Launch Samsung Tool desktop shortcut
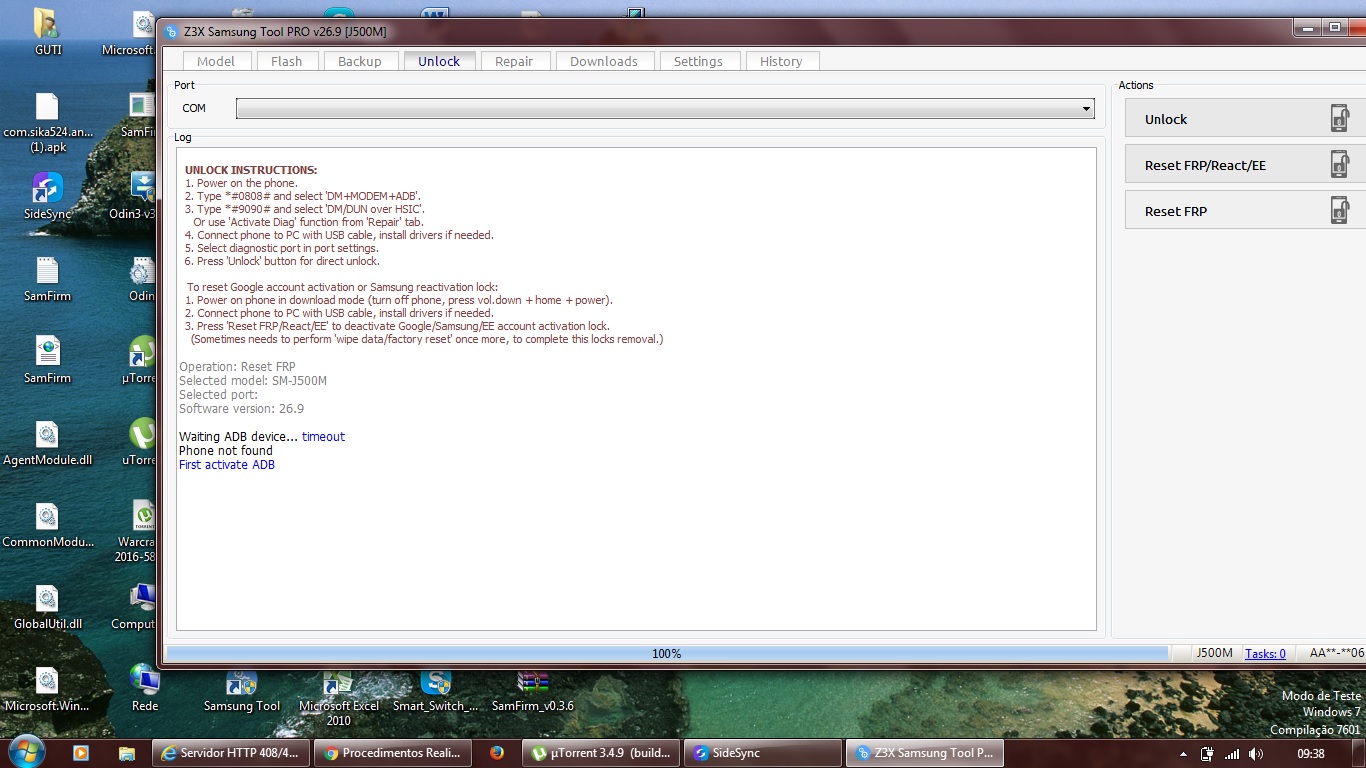Viewport: 1366px width, 768px height. 242,691
